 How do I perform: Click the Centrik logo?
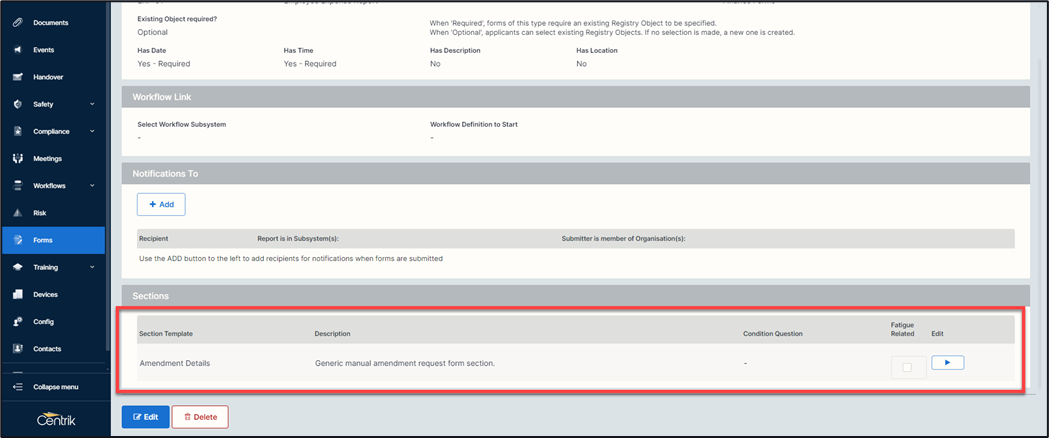56,417
